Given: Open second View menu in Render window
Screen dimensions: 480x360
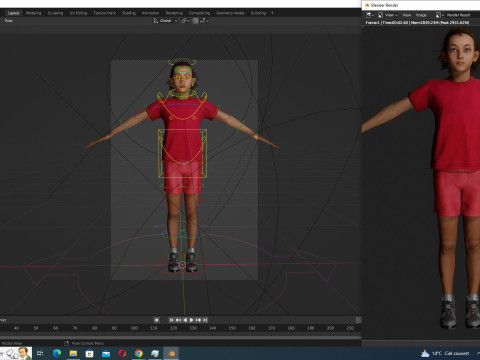Looking at the screenshot, I should click(x=407, y=15).
